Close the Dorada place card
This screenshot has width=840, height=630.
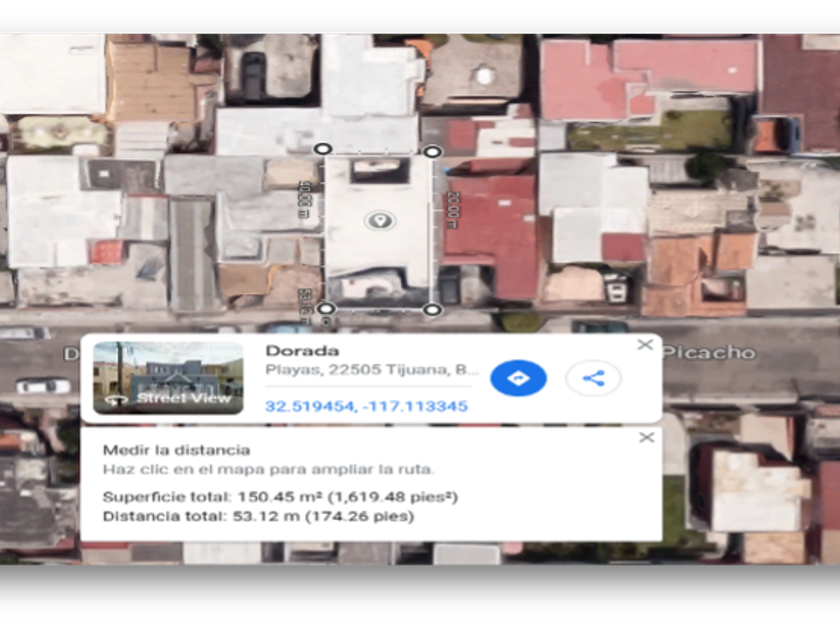645,344
